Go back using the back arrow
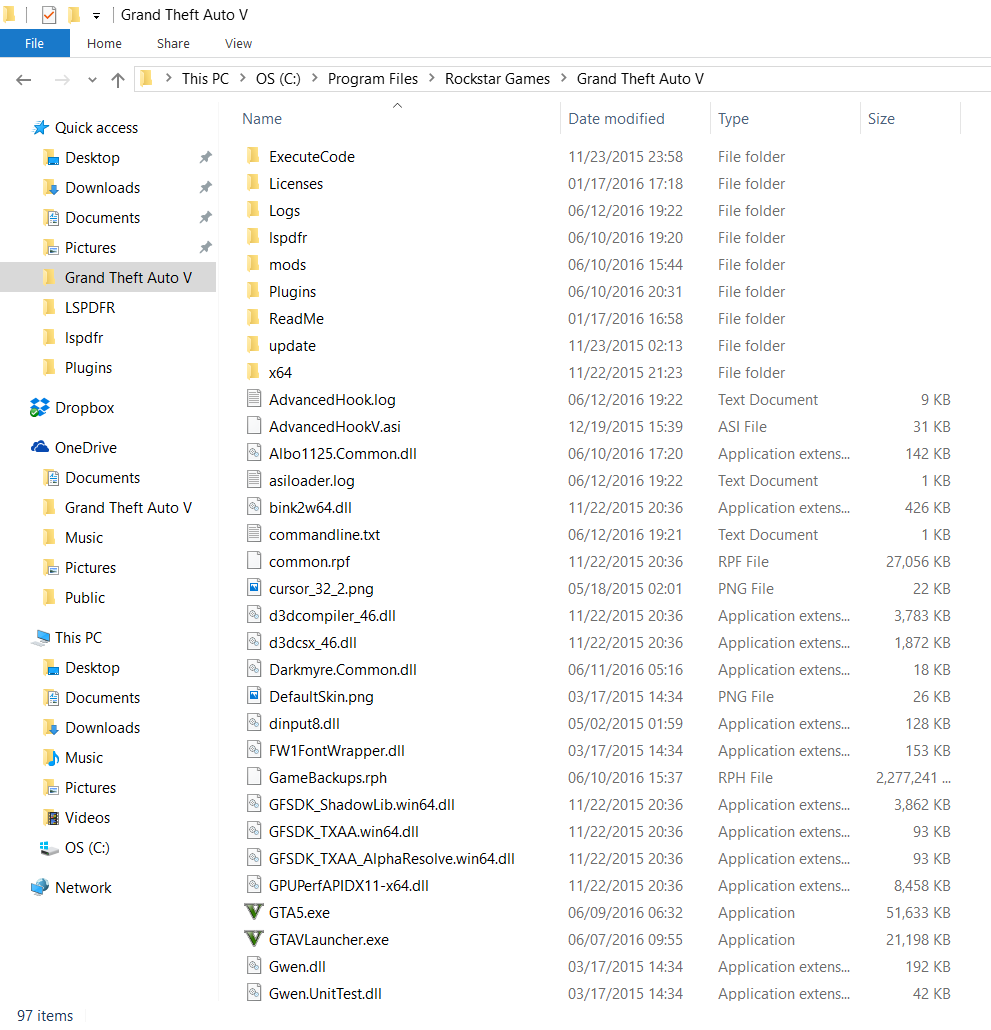Image resolution: width=991 pixels, height=1030 pixels. [x=24, y=79]
